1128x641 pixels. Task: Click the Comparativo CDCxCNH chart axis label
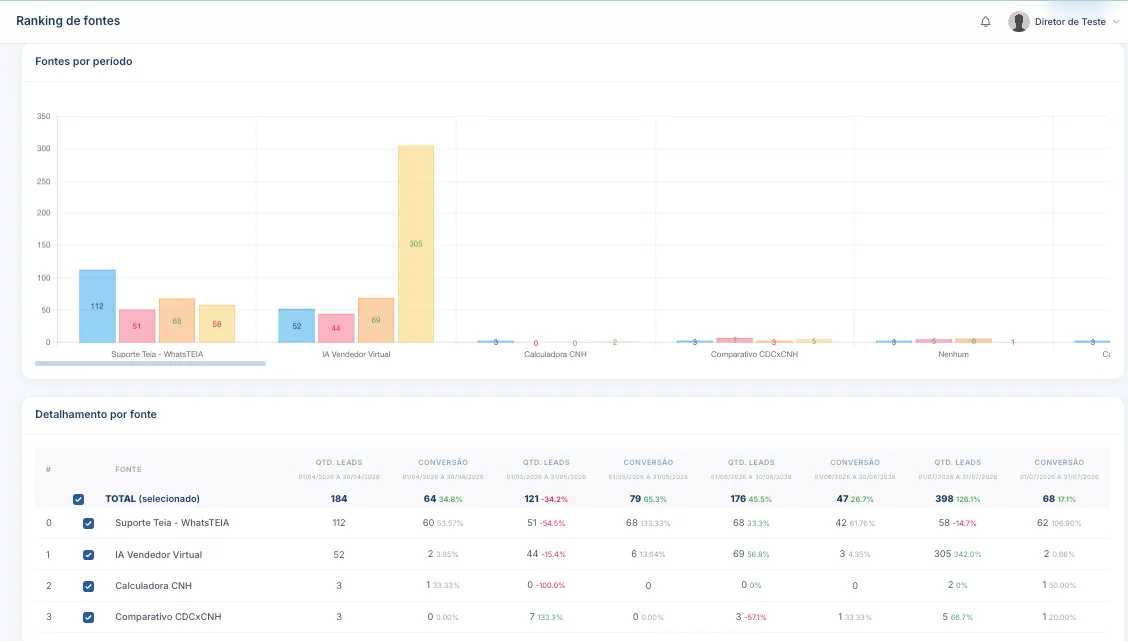(x=754, y=355)
